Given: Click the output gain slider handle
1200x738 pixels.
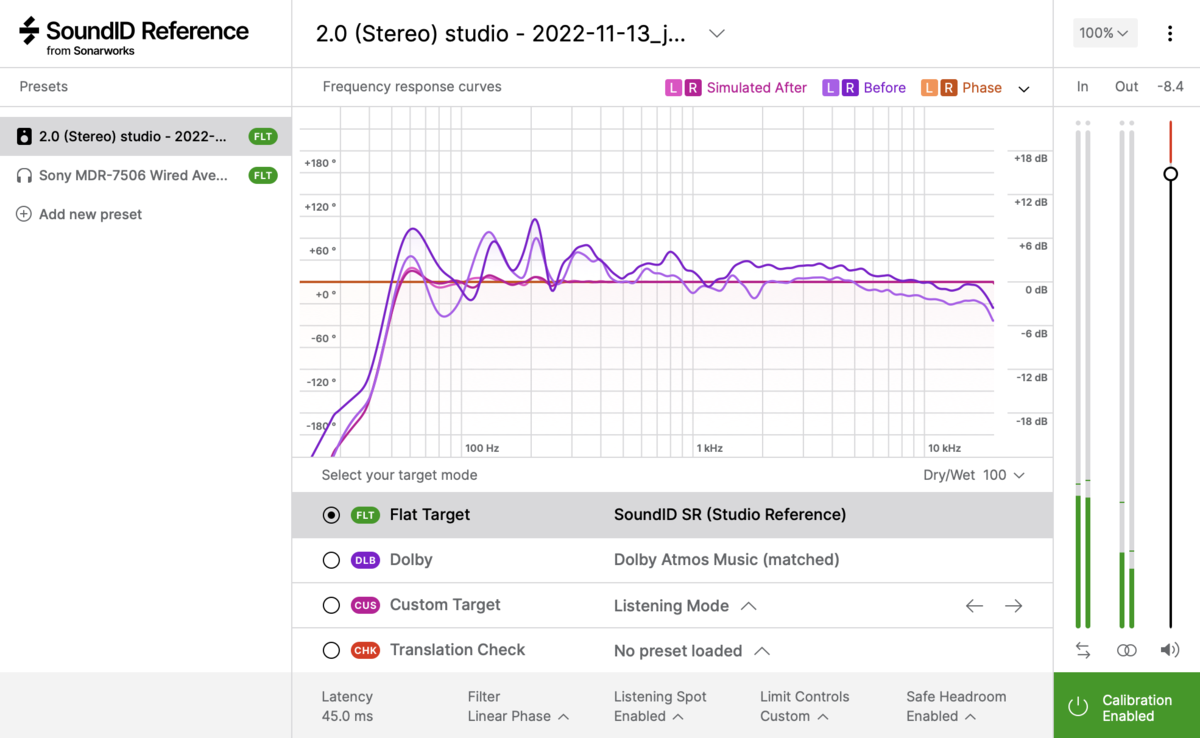Looking at the screenshot, I should point(1170,174).
